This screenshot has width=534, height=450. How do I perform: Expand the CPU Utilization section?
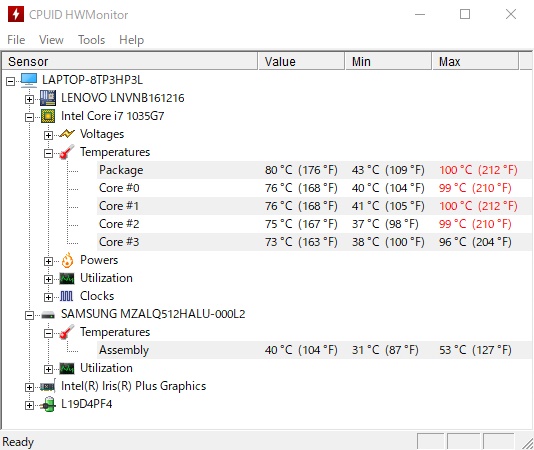click(48, 279)
